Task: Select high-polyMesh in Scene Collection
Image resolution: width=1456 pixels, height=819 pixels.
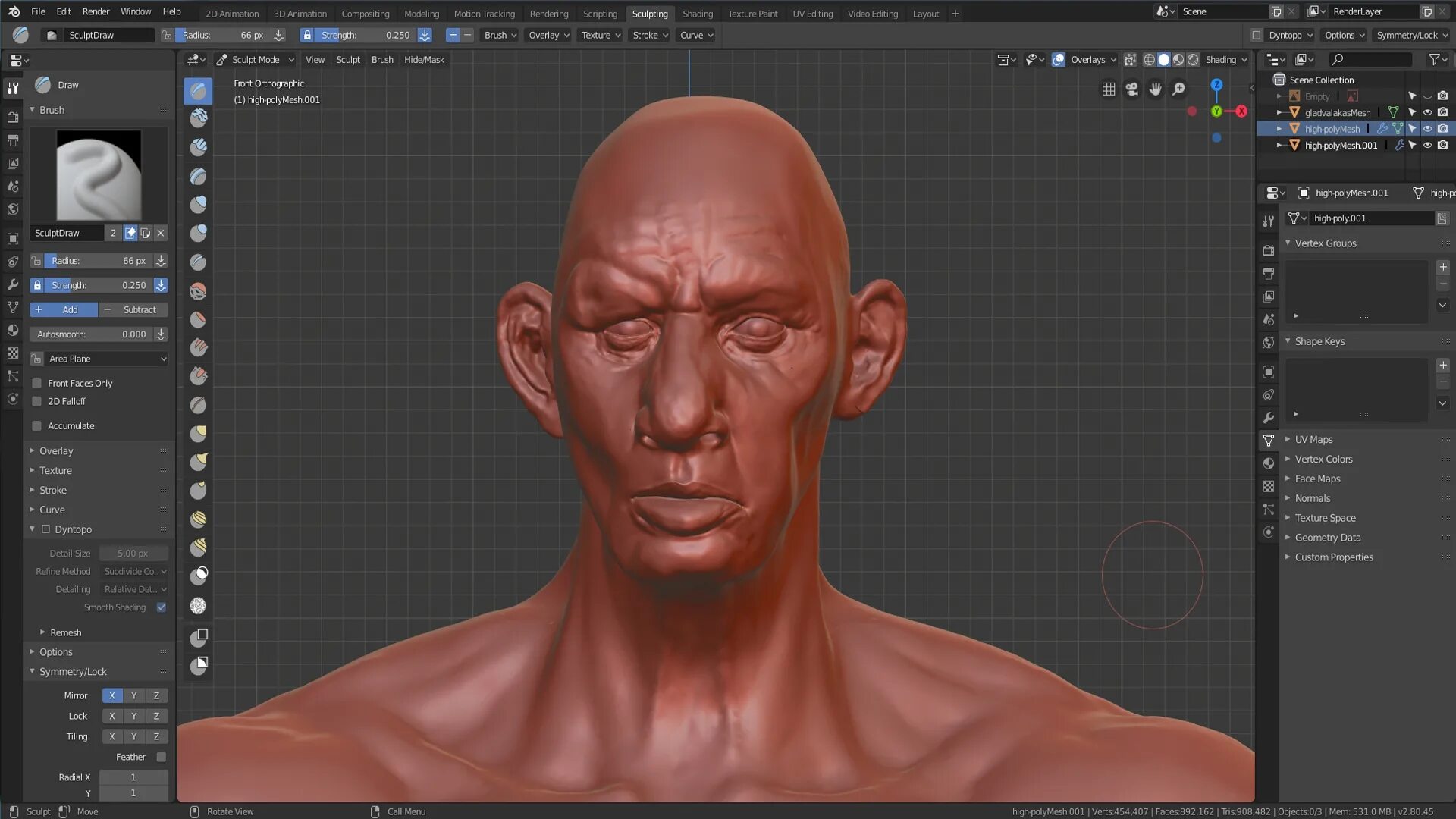Action: click(x=1333, y=128)
